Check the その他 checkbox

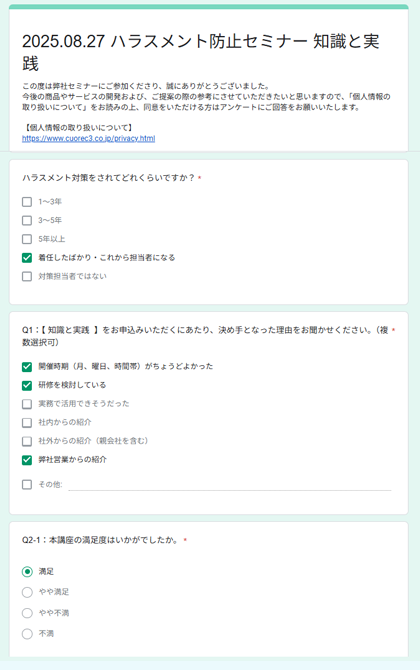27,485
